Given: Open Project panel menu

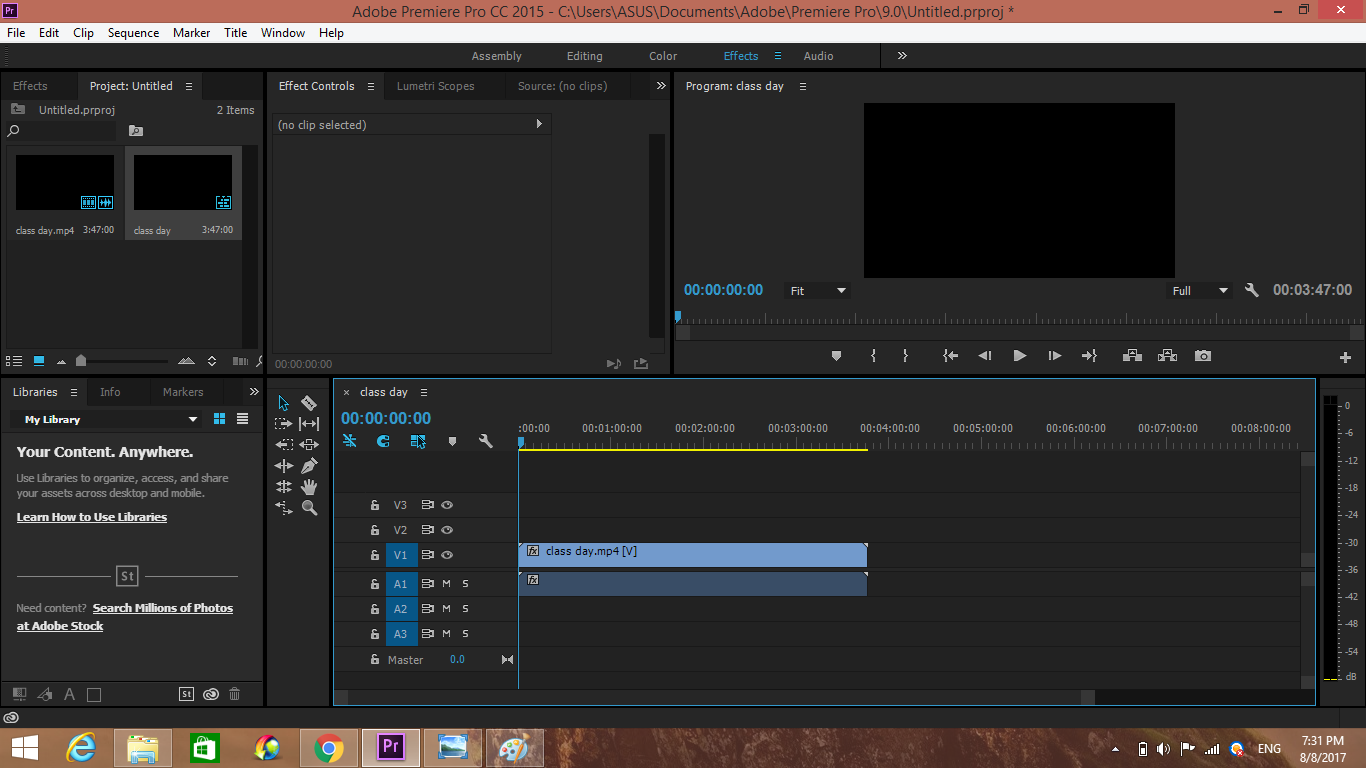Looking at the screenshot, I should [x=188, y=86].
